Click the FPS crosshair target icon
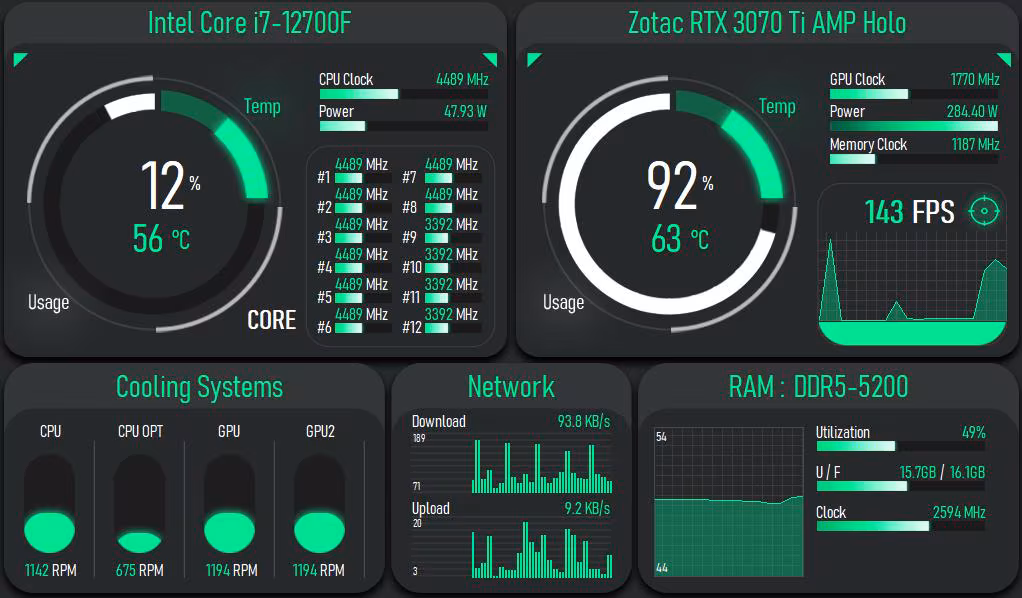 [x=984, y=211]
